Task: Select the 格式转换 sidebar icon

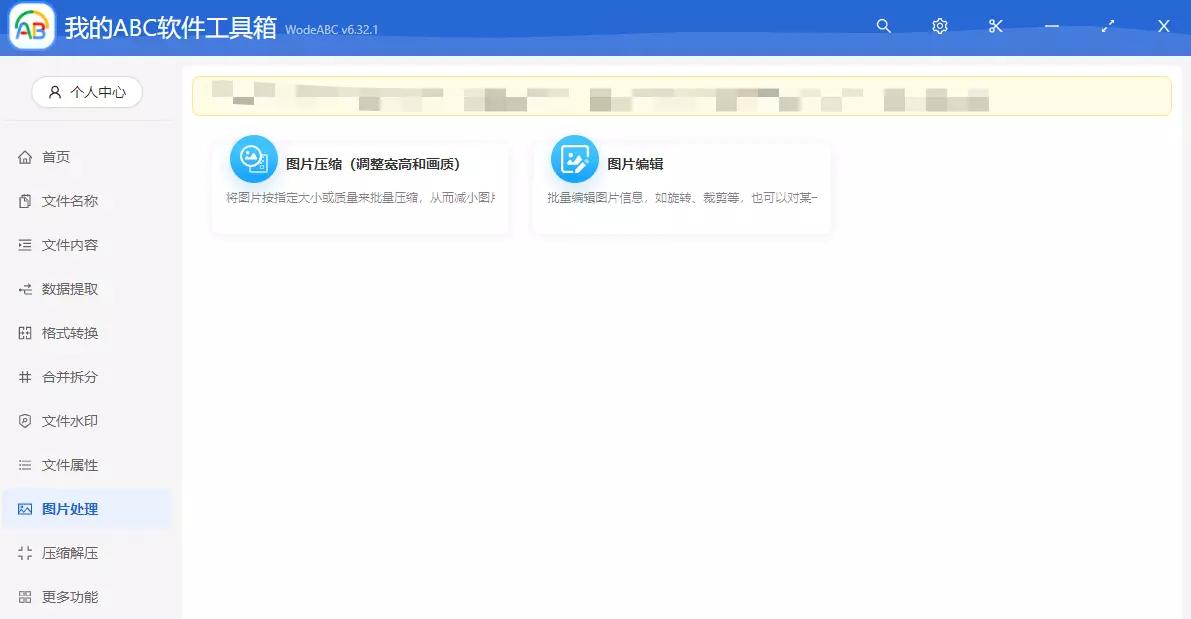Action: [x=24, y=333]
